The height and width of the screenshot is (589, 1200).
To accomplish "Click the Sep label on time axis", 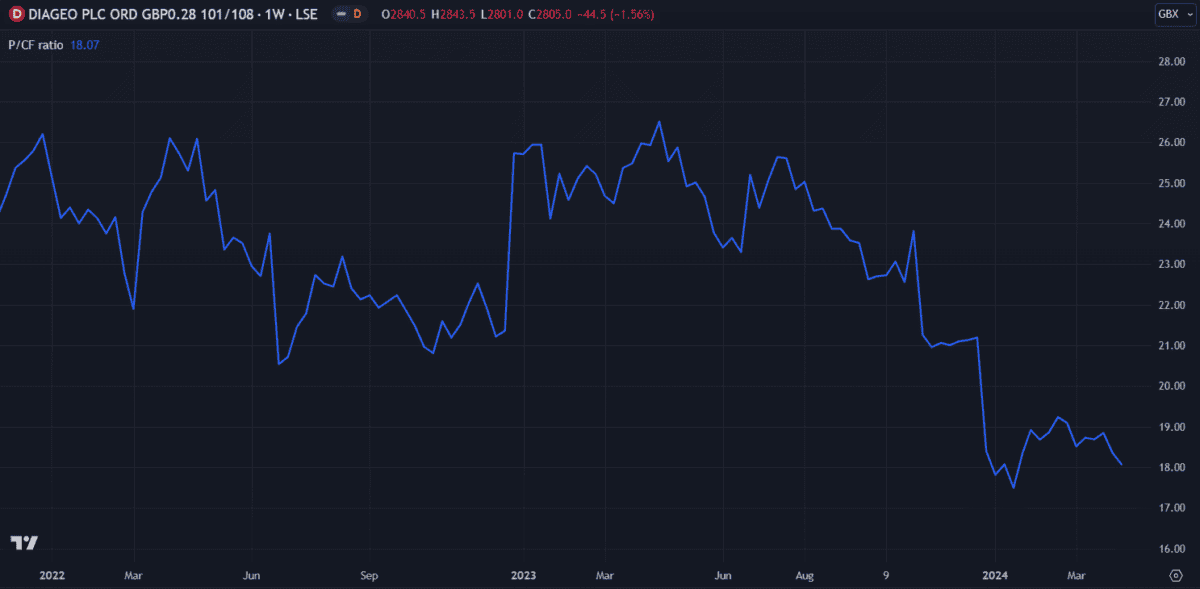I will tap(369, 576).
